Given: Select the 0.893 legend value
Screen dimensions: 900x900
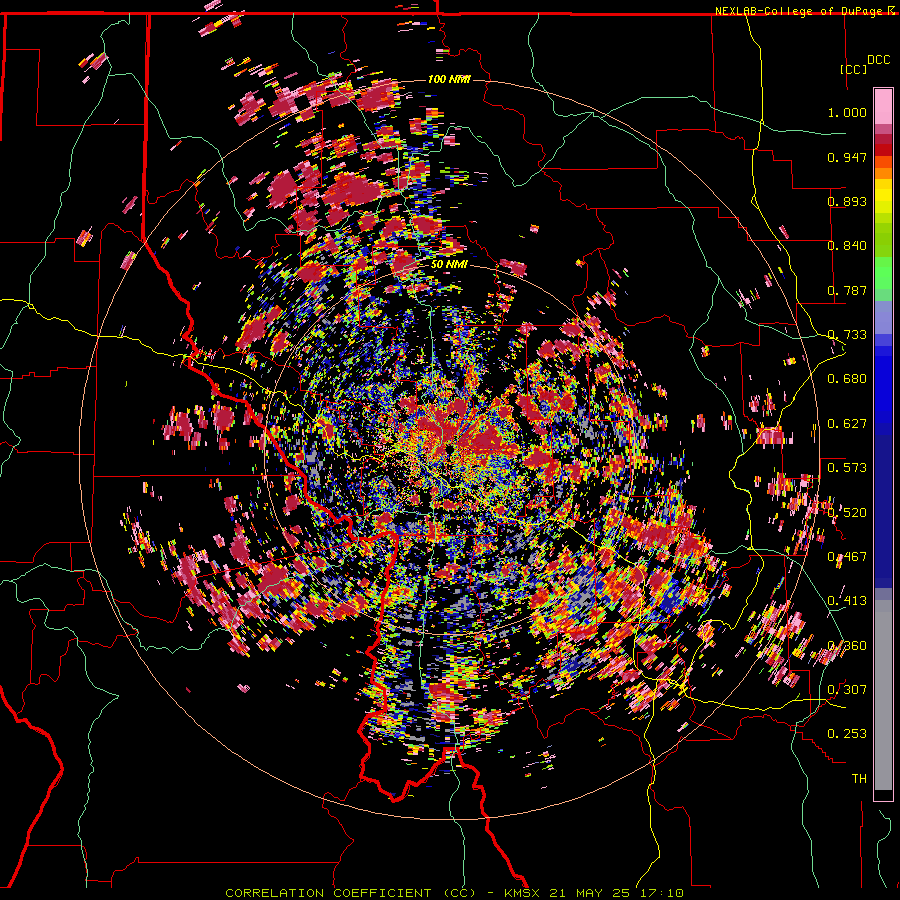Looking at the screenshot, I should [847, 201].
